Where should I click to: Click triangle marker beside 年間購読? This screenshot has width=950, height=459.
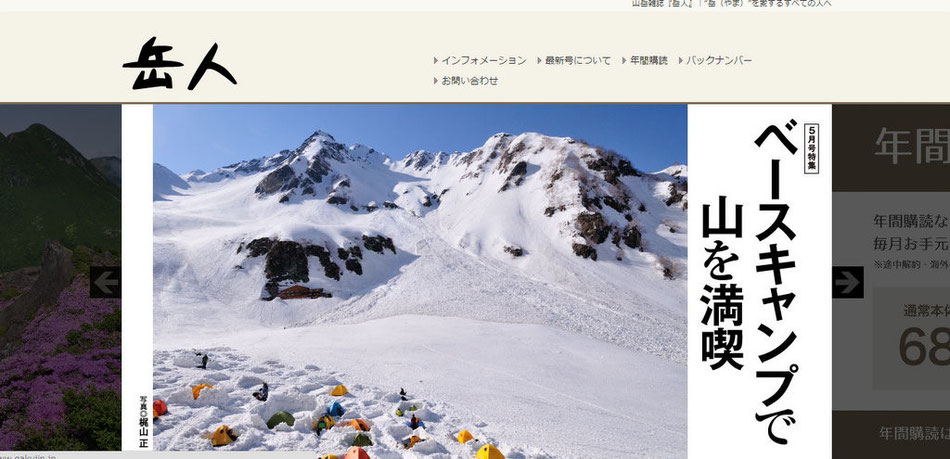pos(625,61)
